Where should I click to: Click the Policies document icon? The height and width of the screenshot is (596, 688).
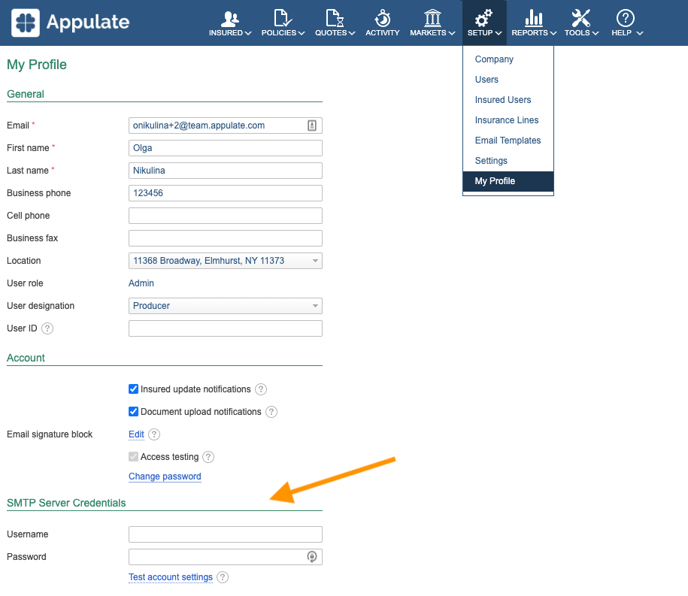pyautogui.click(x=282, y=18)
